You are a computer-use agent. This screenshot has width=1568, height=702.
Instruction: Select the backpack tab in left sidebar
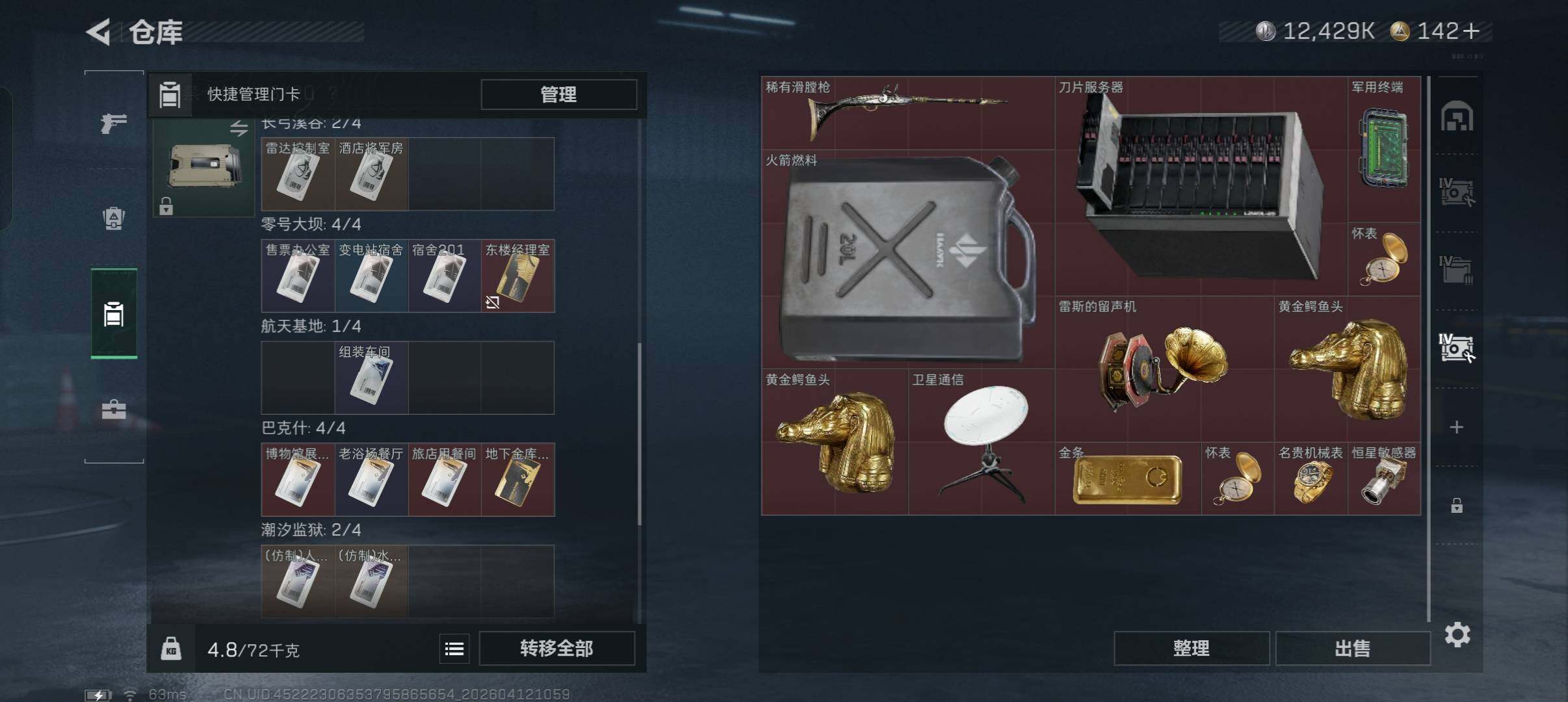(114, 218)
